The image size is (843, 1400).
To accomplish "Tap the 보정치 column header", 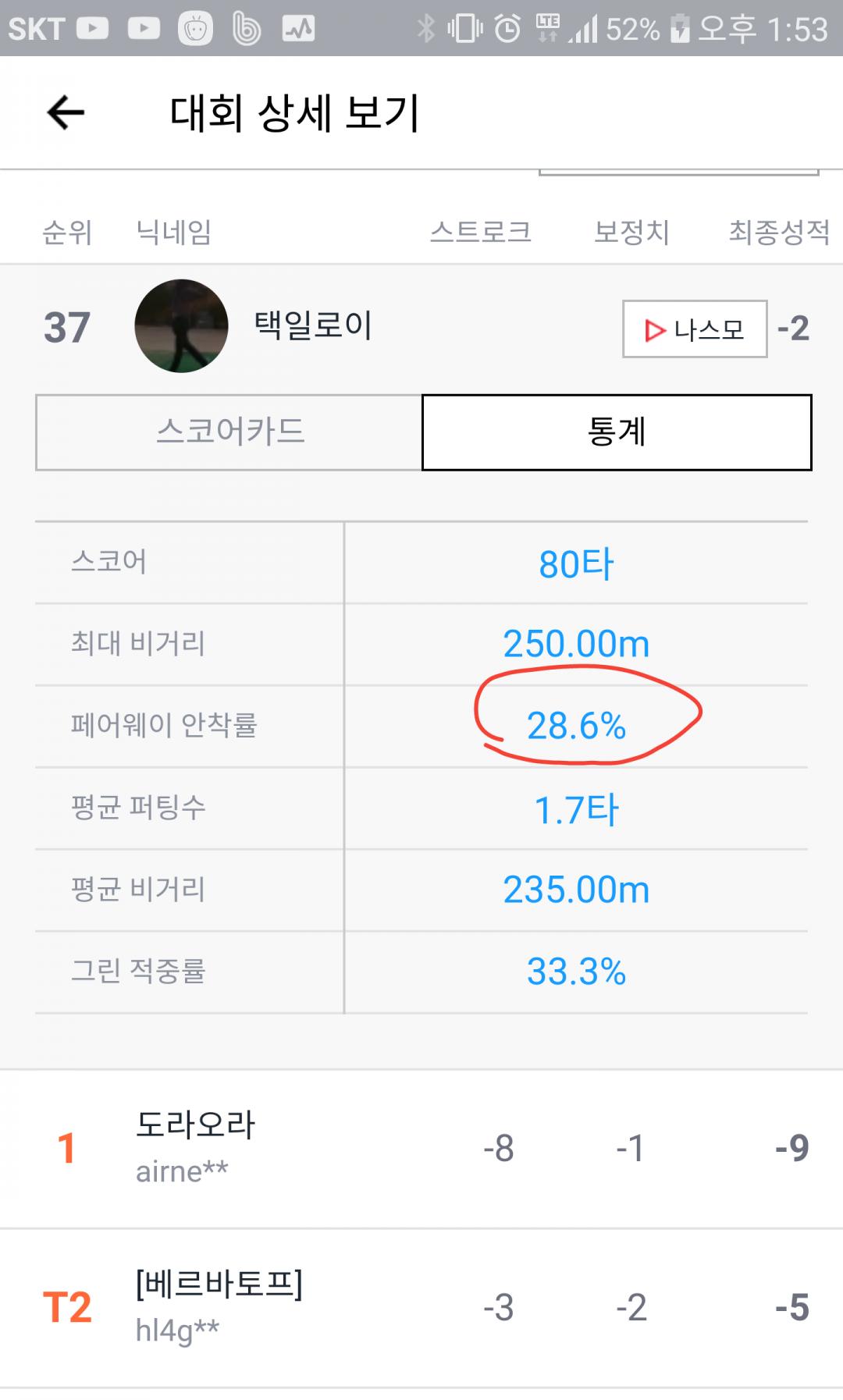I will point(631,232).
